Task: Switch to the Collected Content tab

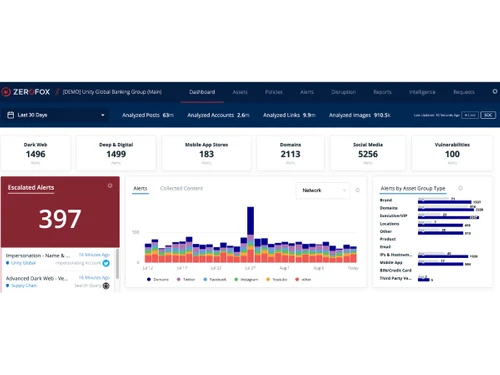Action: [x=181, y=188]
